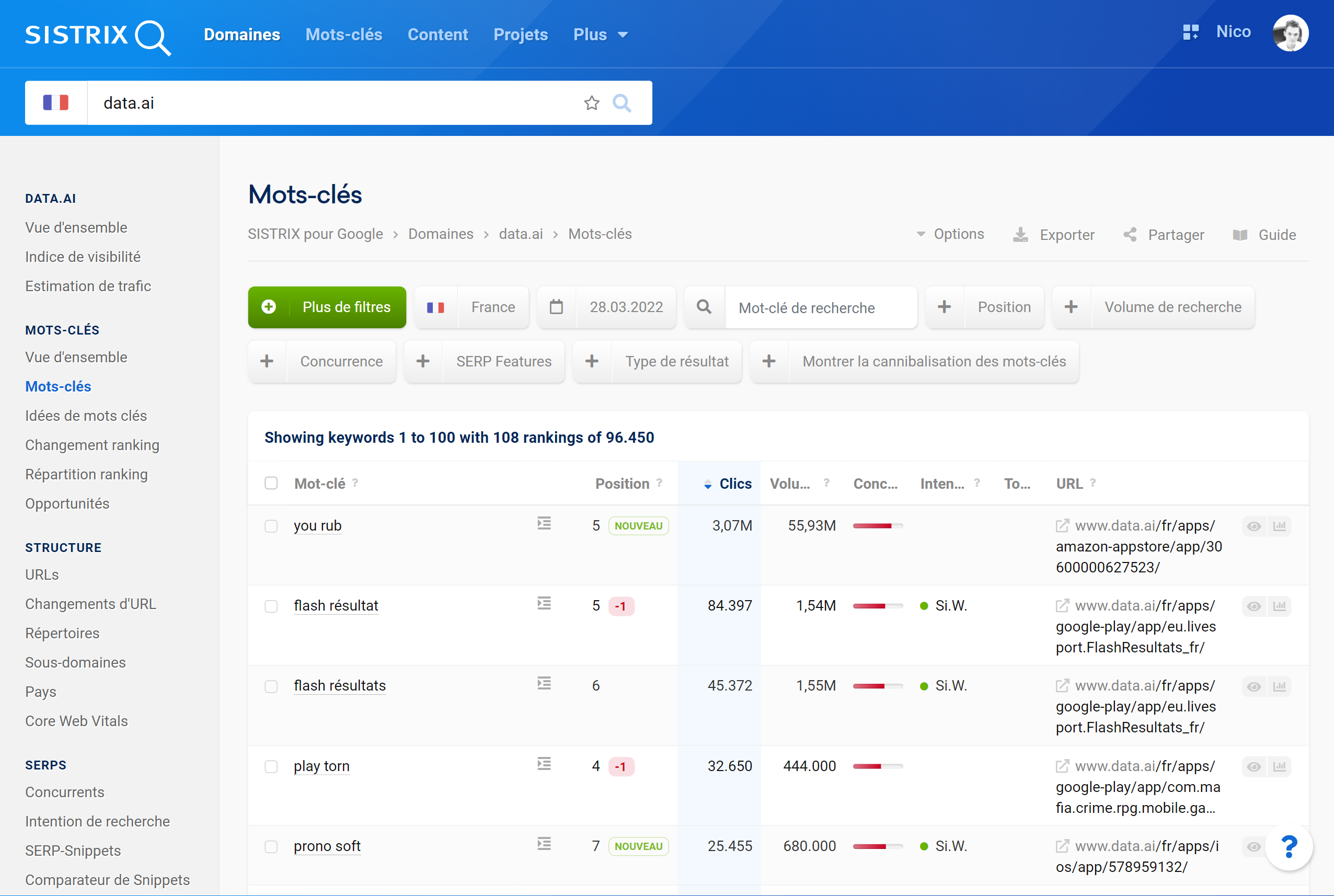Check the 'flash résultats' row checkbox
The image size is (1334, 896).
pyautogui.click(x=271, y=686)
